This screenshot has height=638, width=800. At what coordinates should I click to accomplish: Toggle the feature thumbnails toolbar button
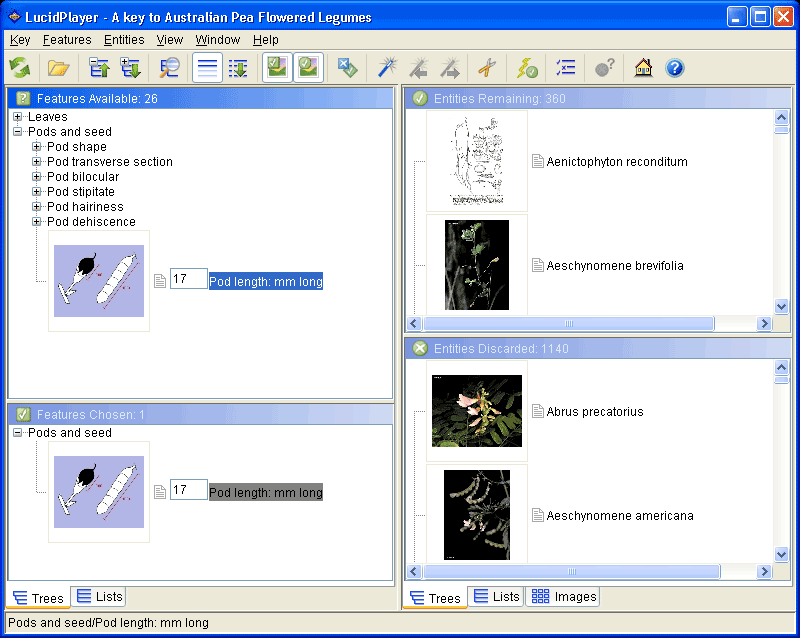(x=277, y=68)
